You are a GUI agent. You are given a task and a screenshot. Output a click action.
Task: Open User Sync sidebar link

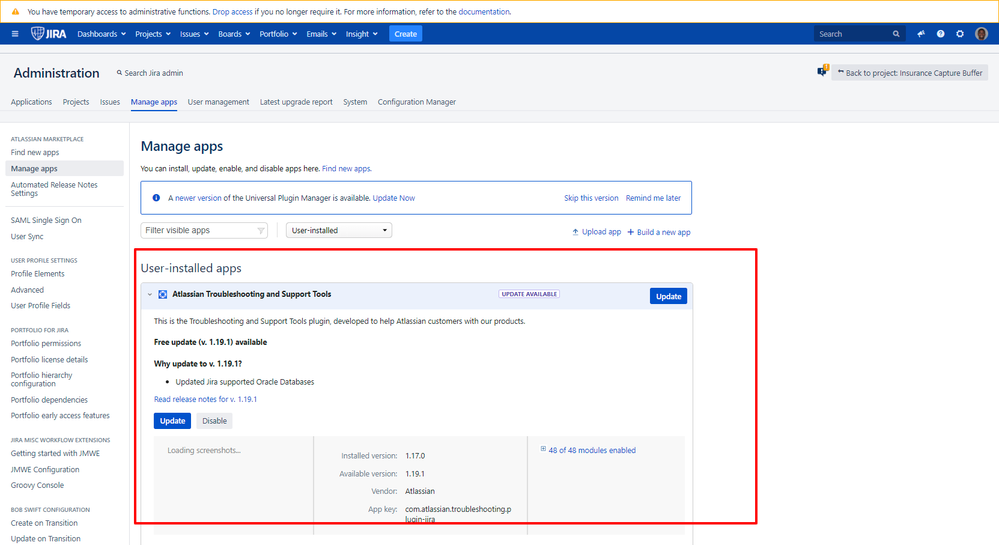click(x=27, y=236)
